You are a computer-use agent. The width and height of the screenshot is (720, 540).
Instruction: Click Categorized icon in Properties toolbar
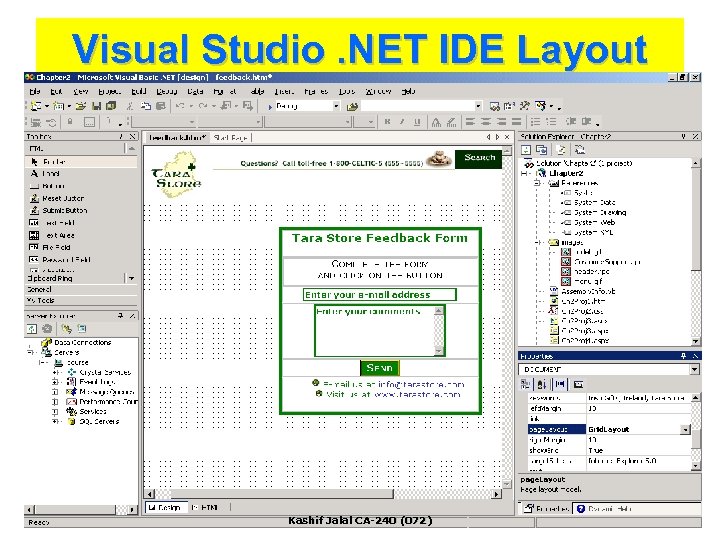[x=526, y=384]
